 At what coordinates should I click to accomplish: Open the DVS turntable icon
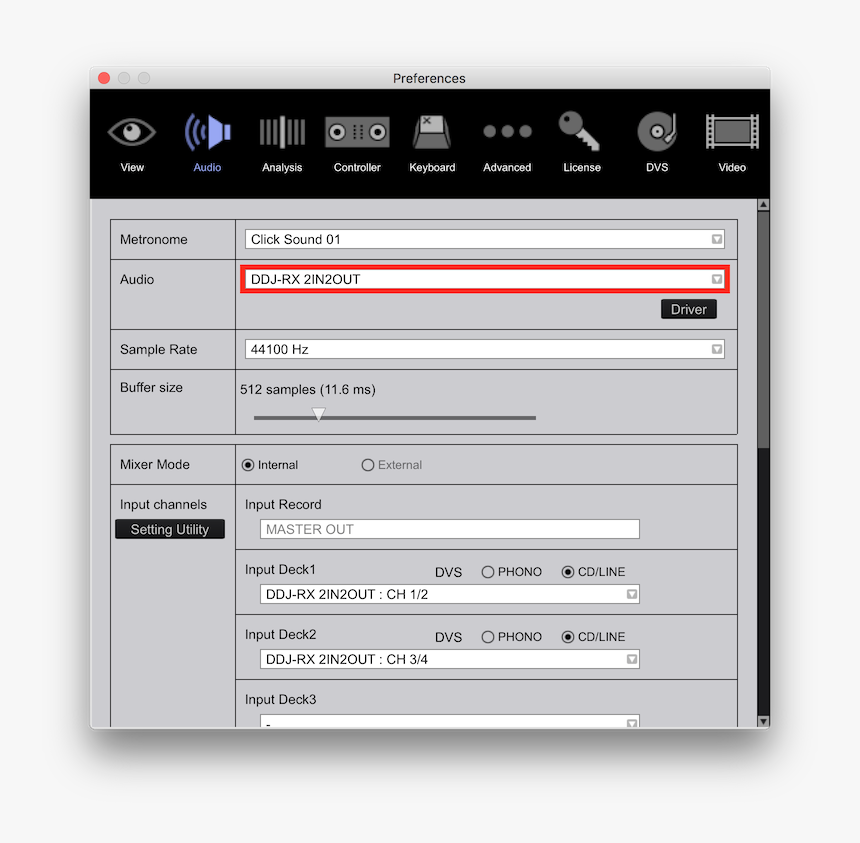pyautogui.click(x=657, y=132)
